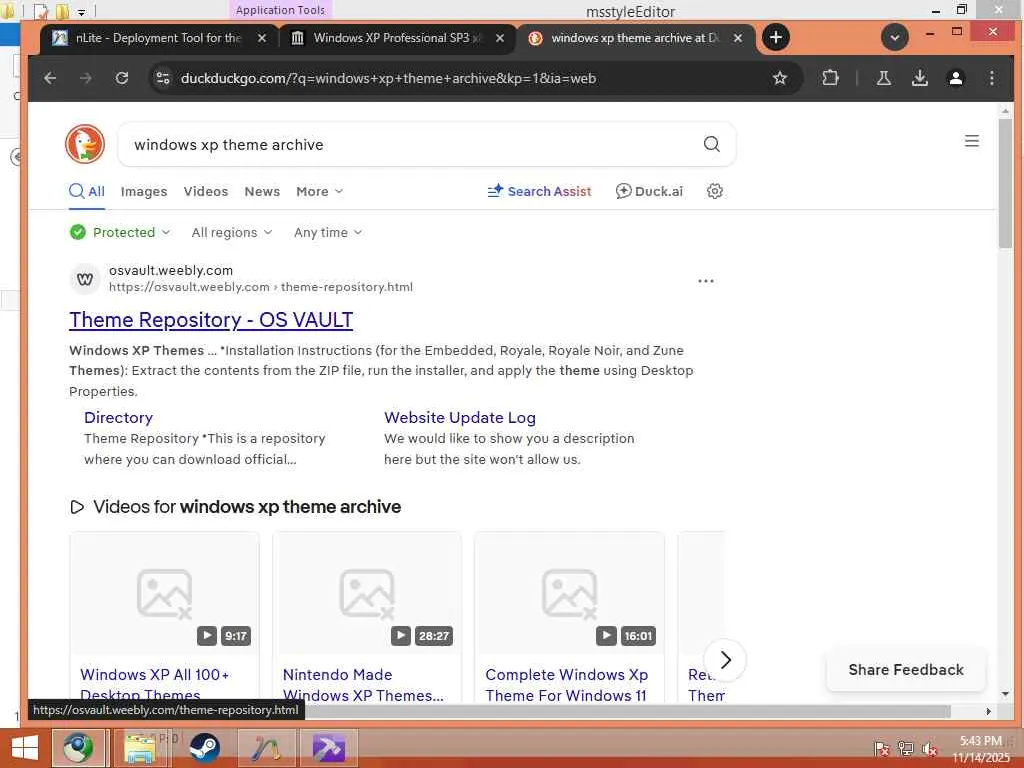Click the Share Feedback button
This screenshot has height=768, width=1024.
click(x=906, y=669)
